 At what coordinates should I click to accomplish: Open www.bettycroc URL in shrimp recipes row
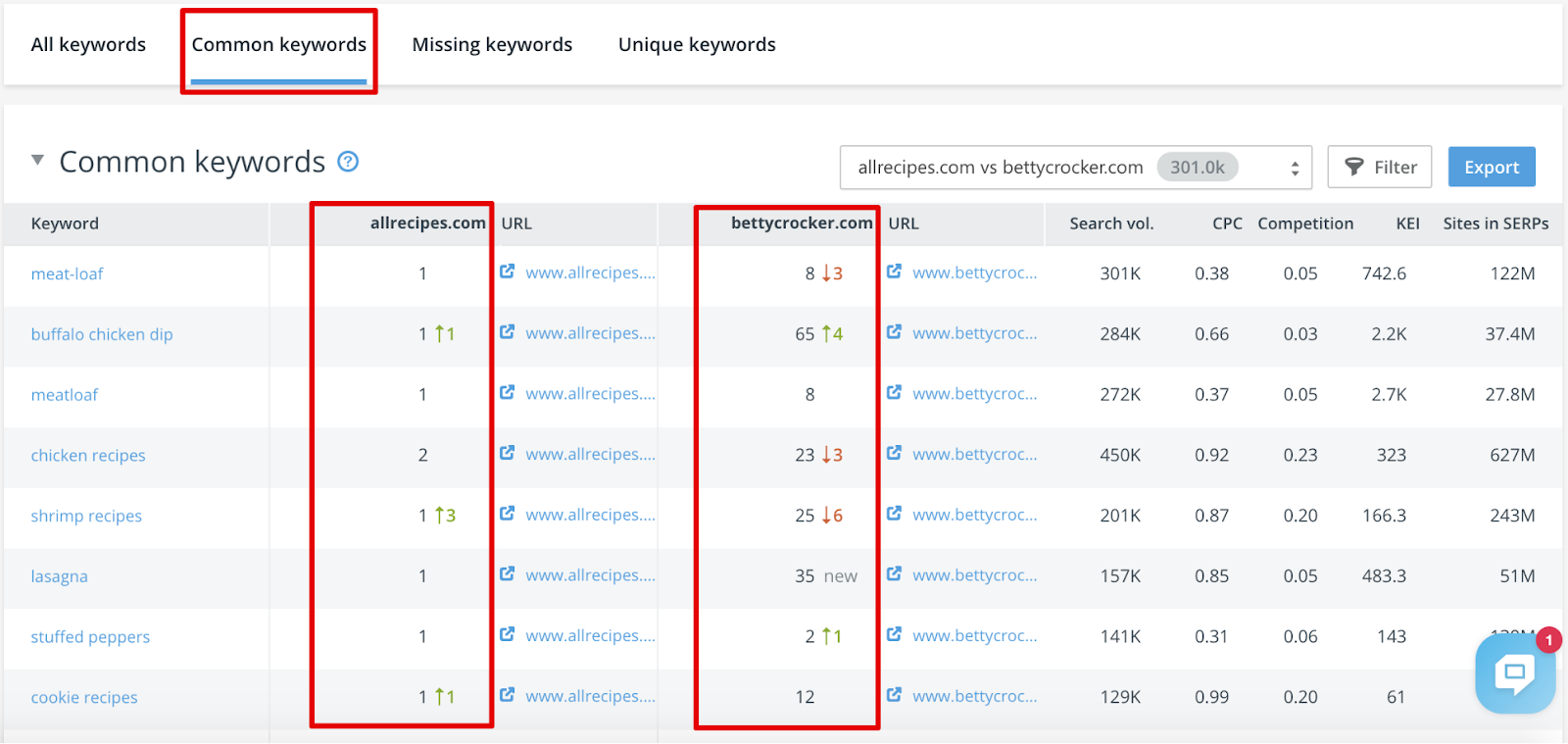tap(975, 516)
